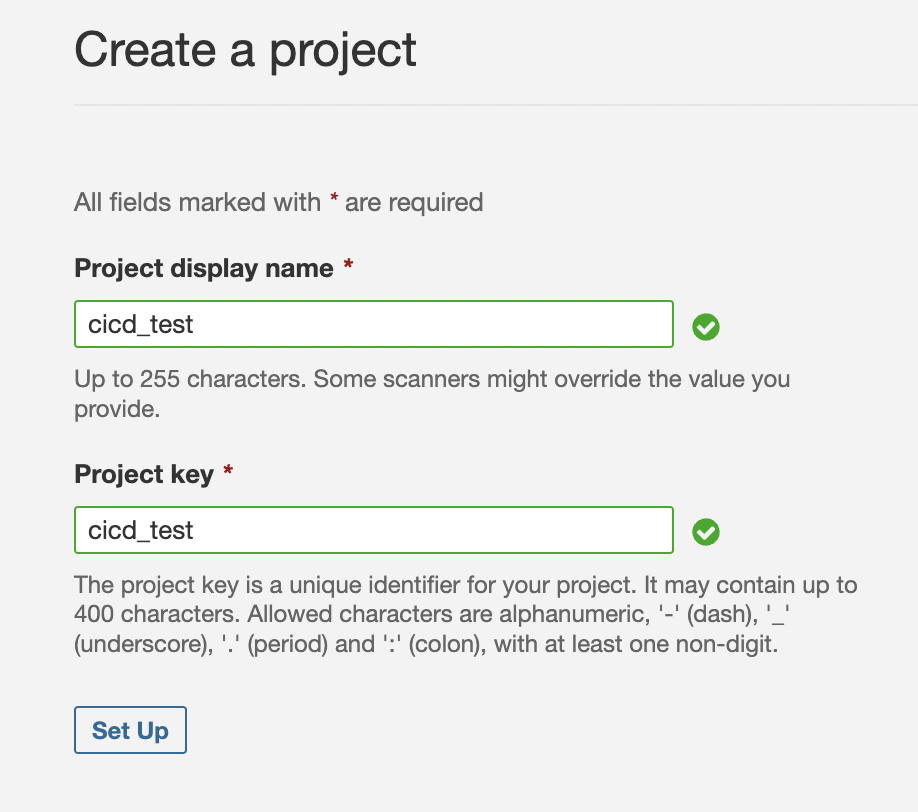Click the 'Create a project' heading
Screen dimensions: 918x812
point(245,49)
